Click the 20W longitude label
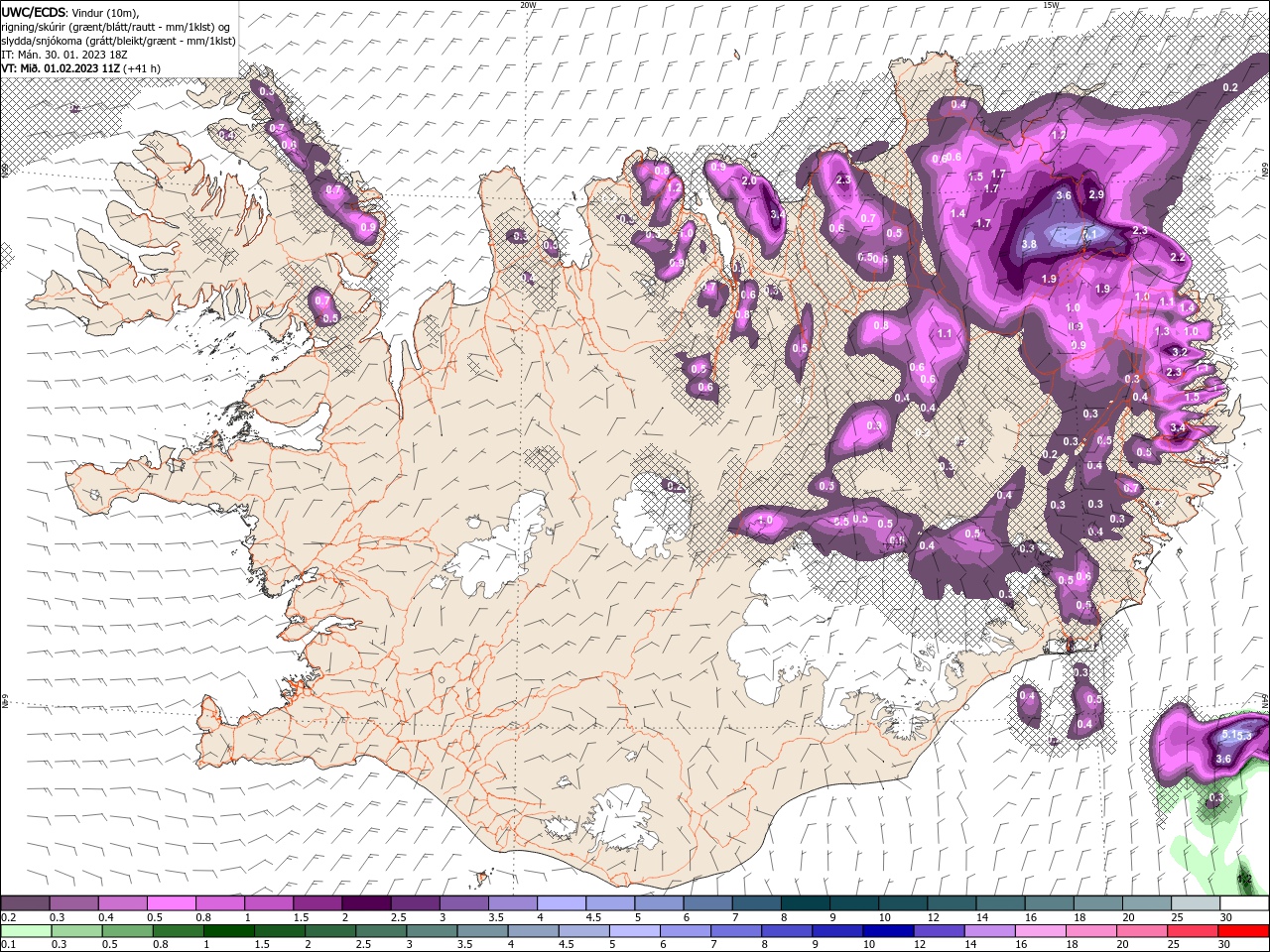This screenshot has height=952, width=1270. pos(529,5)
